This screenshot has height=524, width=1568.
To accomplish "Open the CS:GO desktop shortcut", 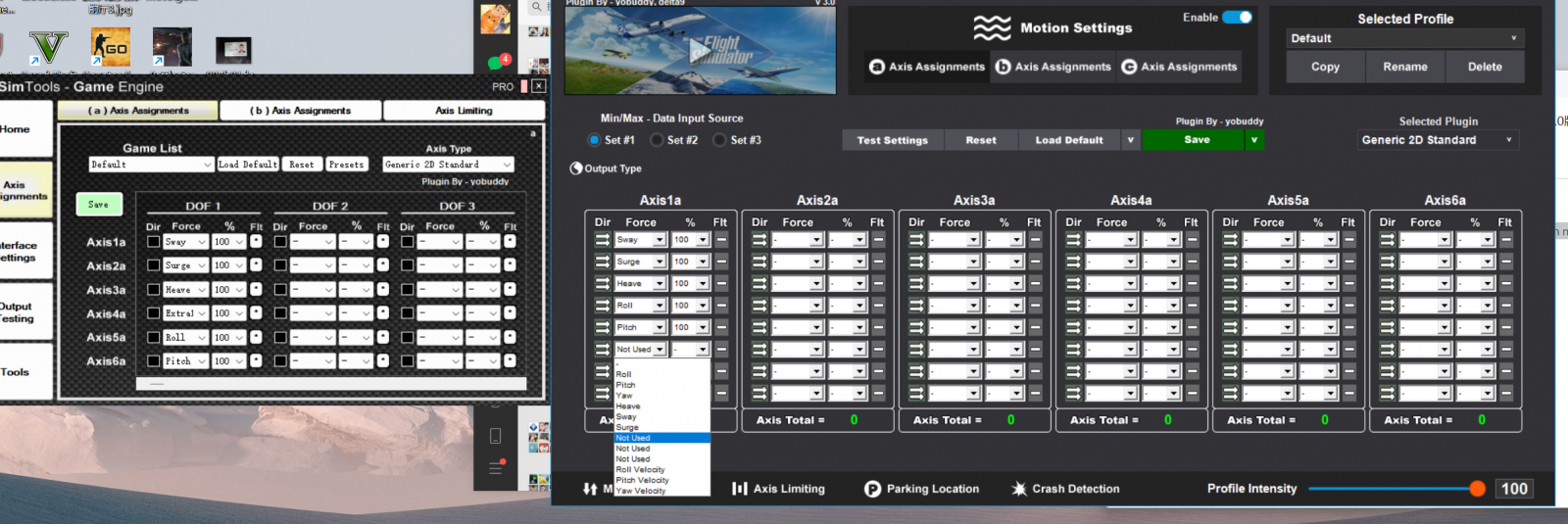I will click(x=110, y=47).
